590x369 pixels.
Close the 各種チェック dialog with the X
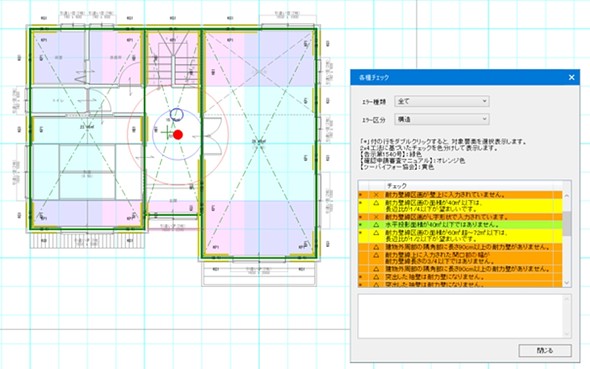coord(571,77)
